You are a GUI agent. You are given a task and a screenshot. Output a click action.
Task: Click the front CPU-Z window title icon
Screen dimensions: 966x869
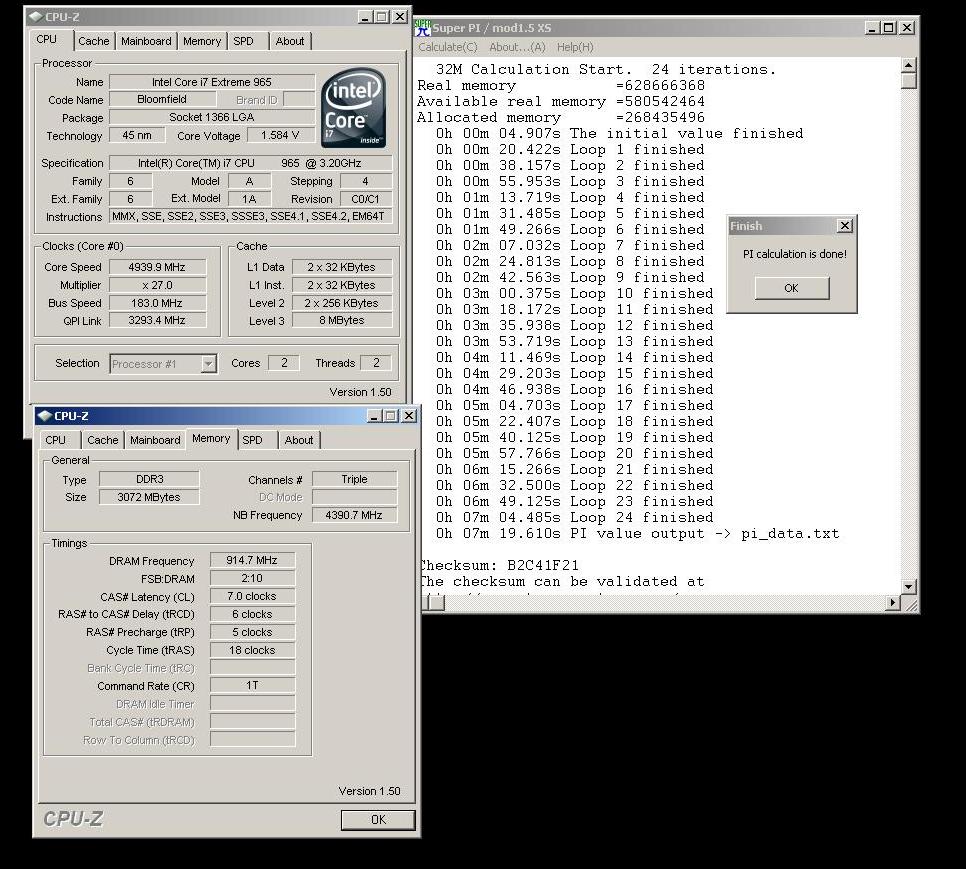click(44, 416)
